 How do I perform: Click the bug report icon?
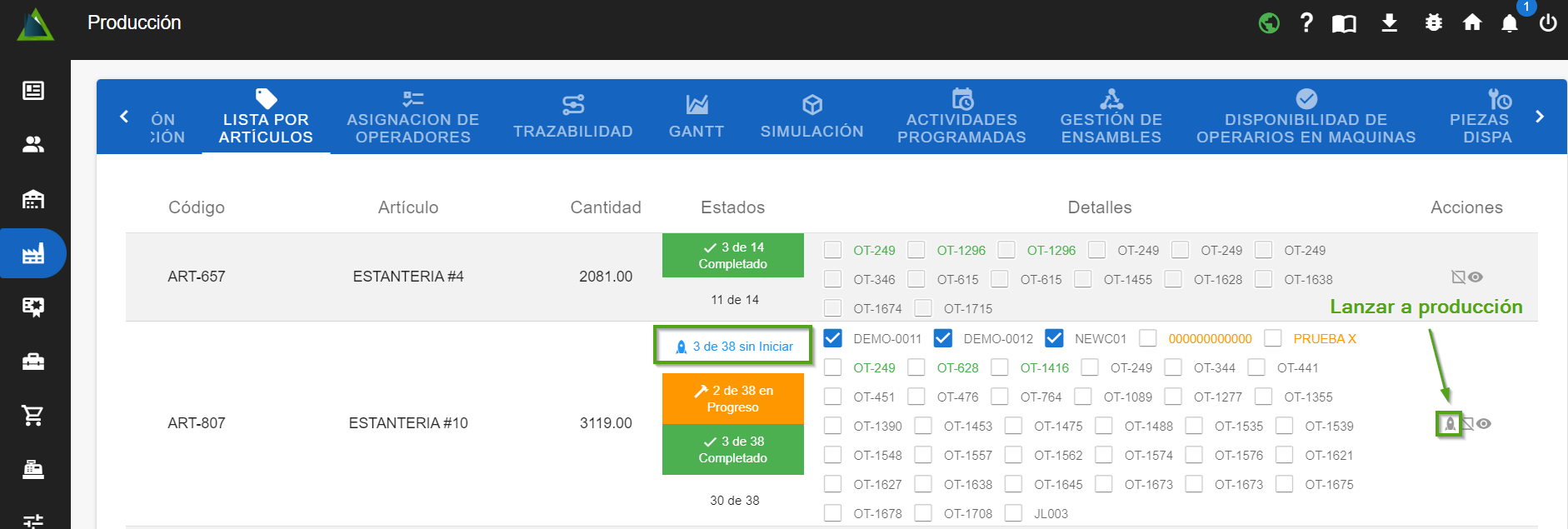(1433, 23)
